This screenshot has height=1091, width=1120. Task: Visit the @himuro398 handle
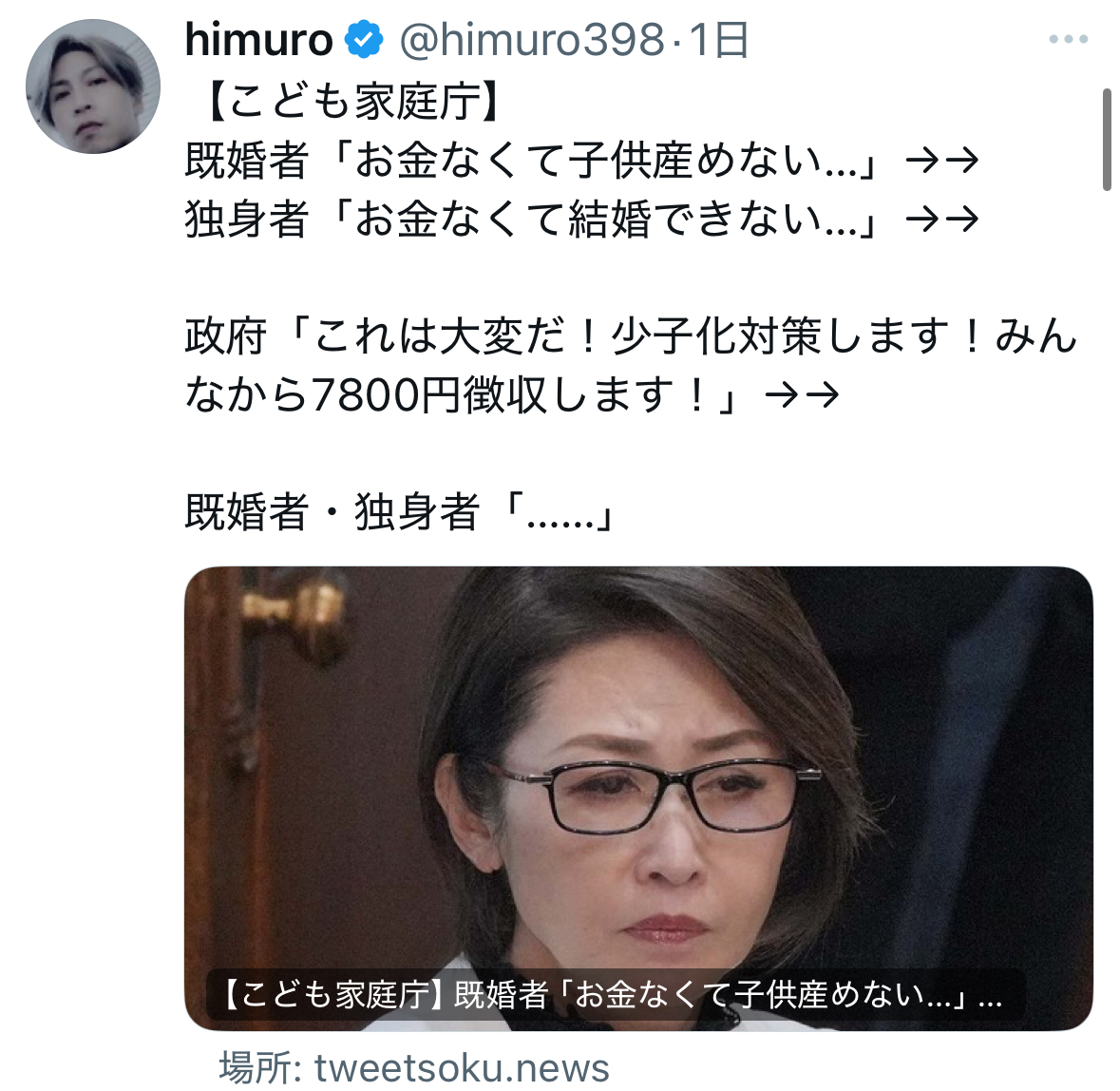(532, 40)
